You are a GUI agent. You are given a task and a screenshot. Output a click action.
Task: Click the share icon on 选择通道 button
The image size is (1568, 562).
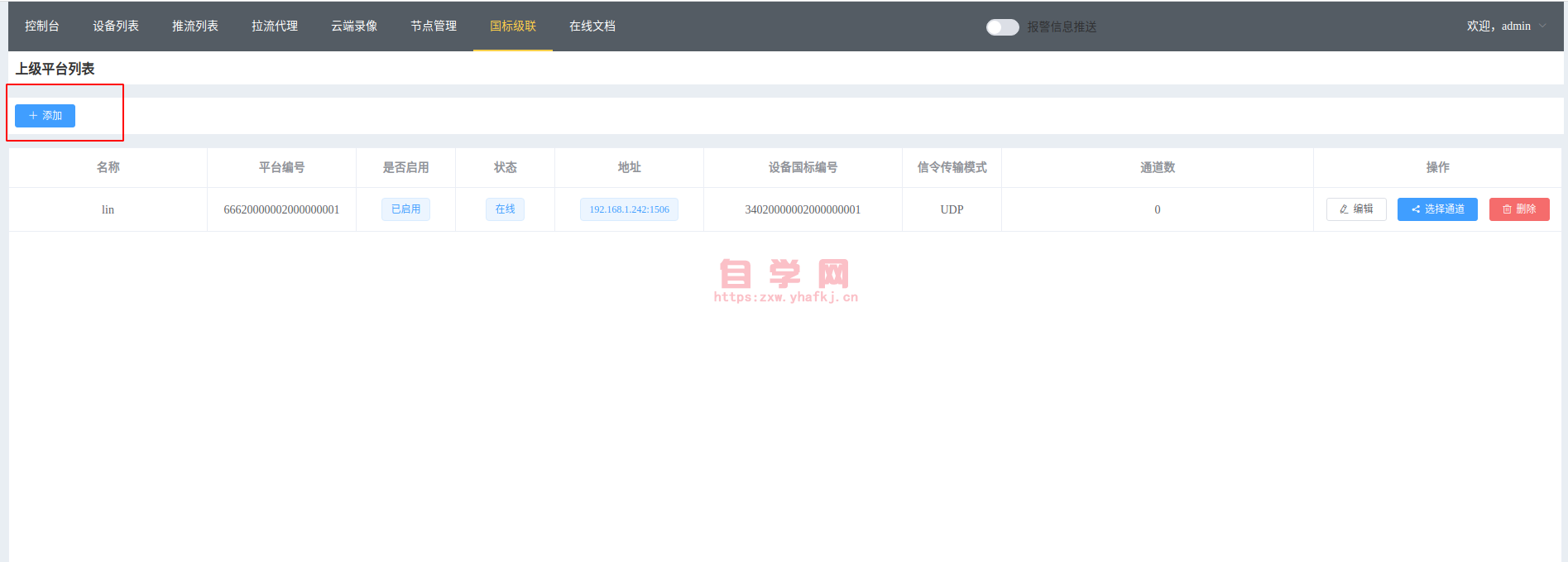(1416, 209)
